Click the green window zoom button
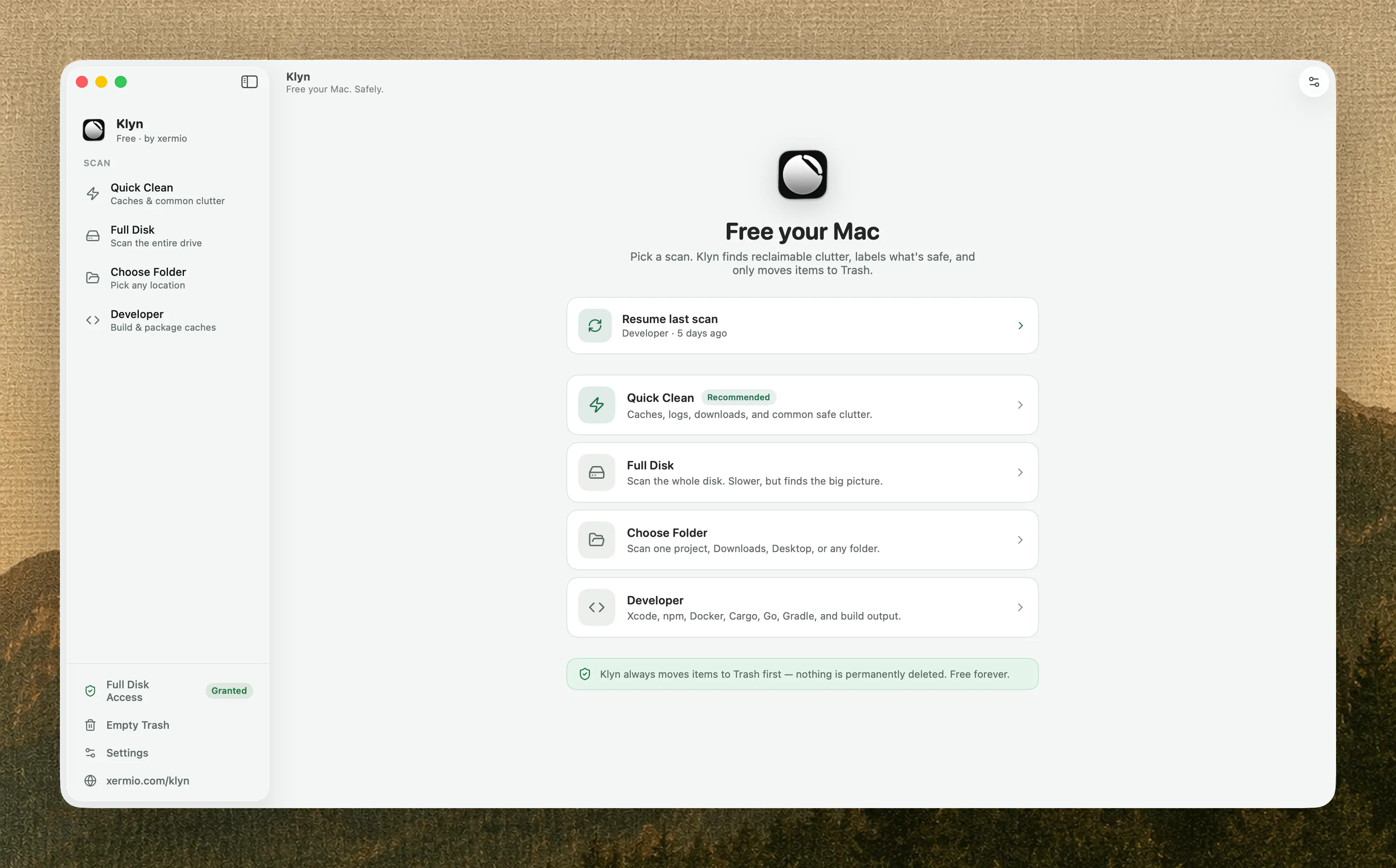Image resolution: width=1396 pixels, height=868 pixels. pos(121,82)
